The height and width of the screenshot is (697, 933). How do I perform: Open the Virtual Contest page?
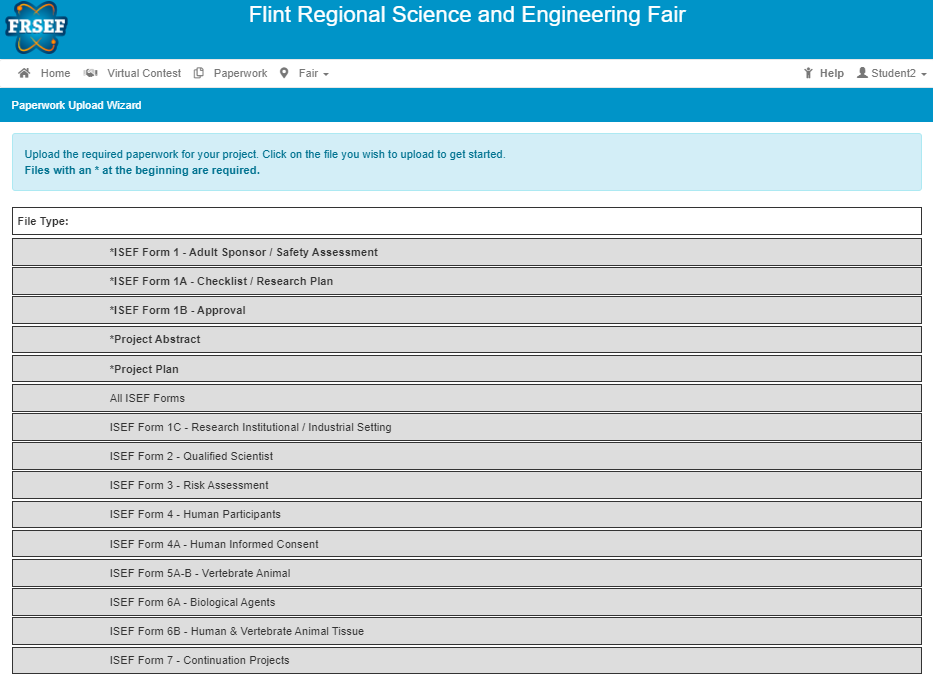[x=144, y=73]
